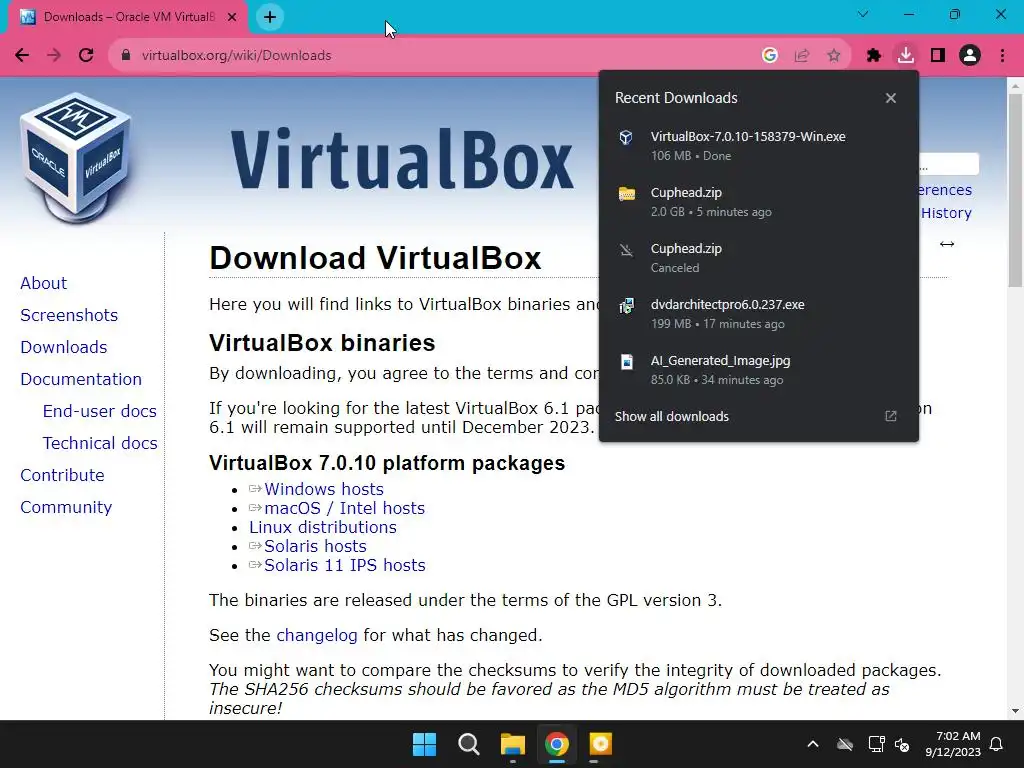Open the History link

[946, 213]
